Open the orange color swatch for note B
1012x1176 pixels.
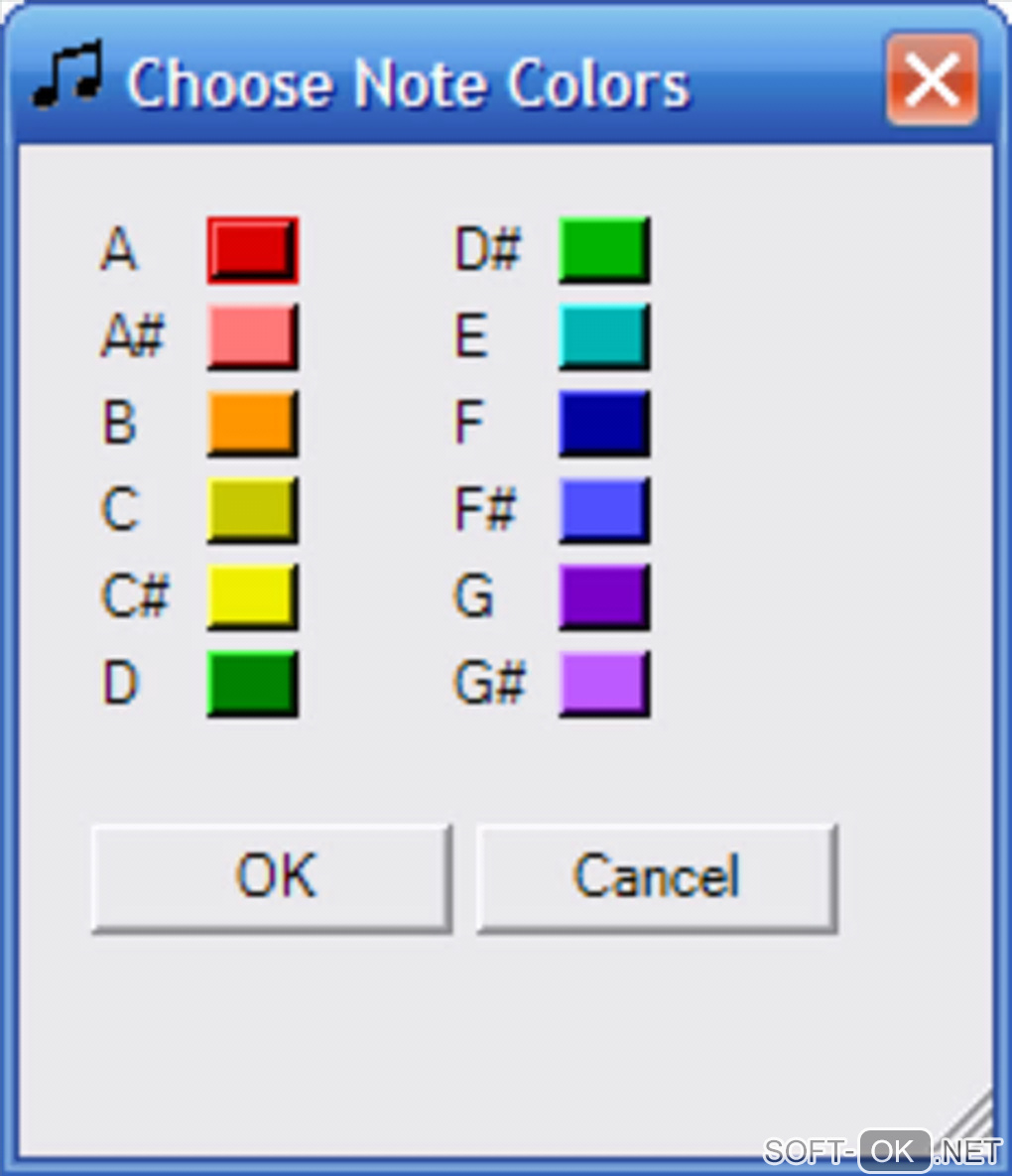252,424
